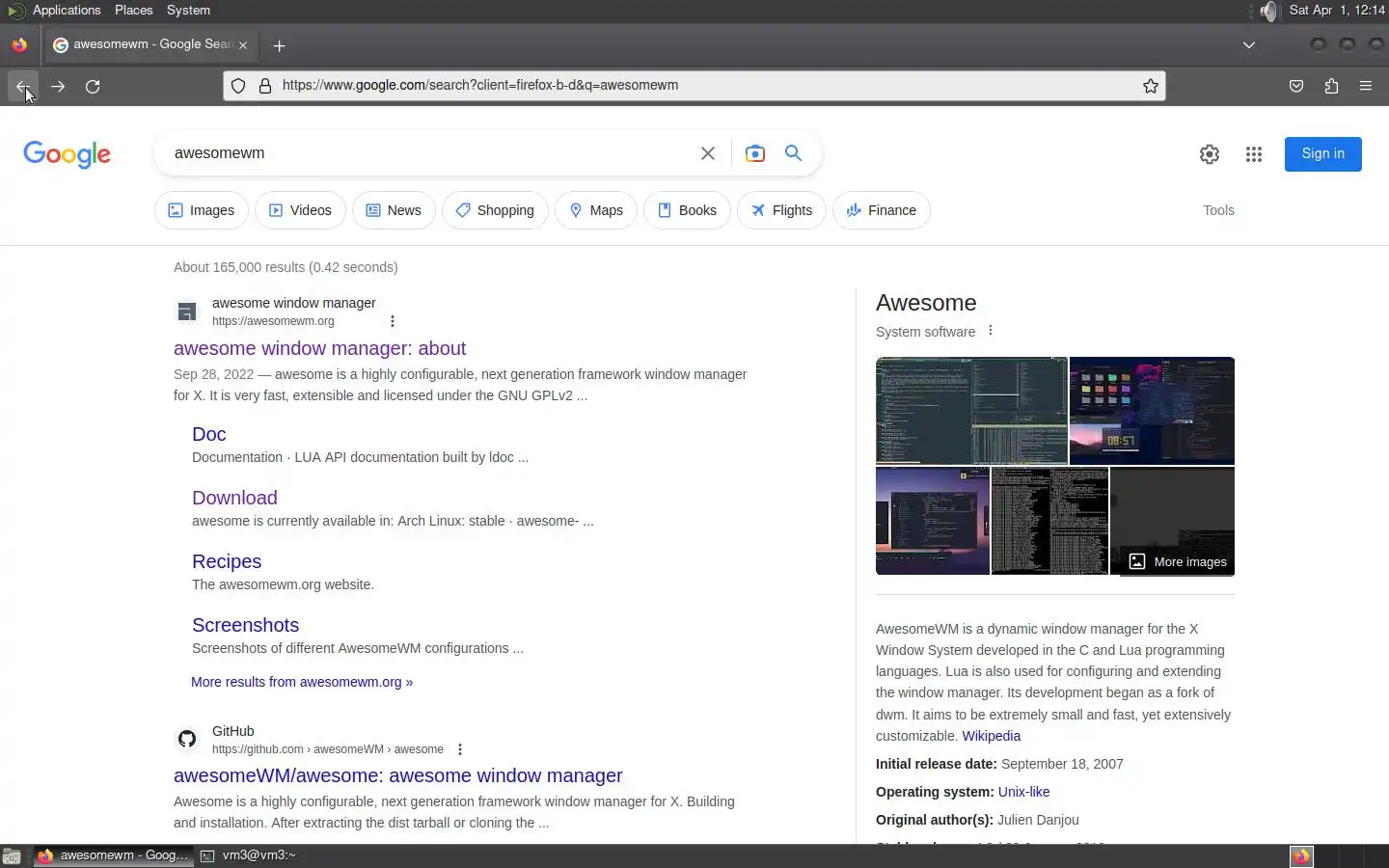Image resolution: width=1389 pixels, height=868 pixels.
Task: Open Google quick settings gear
Action: pos(1210,154)
